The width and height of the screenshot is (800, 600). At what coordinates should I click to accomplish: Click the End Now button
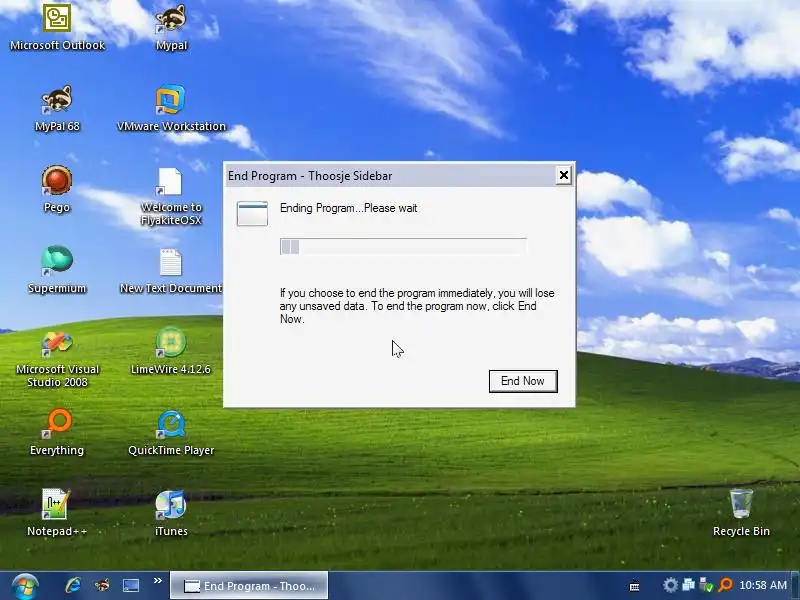pos(523,381)
